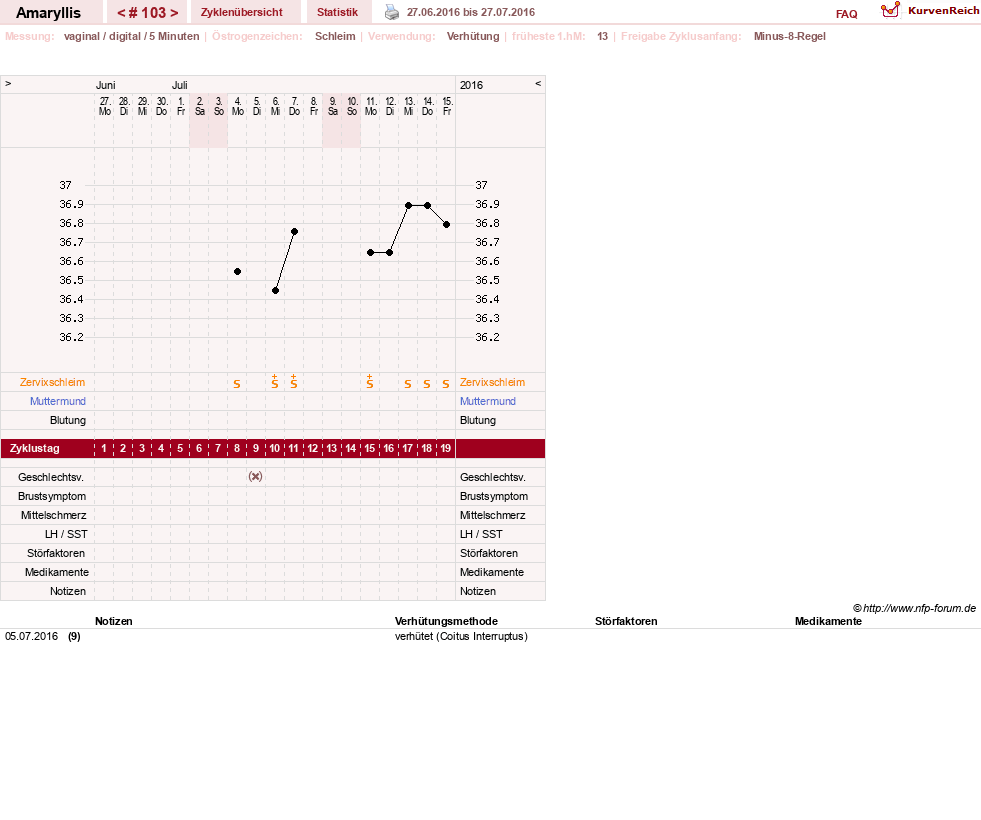Click the date column 10. So
Viewport: 981px width, 820px height.
click(x=352, y=106)
